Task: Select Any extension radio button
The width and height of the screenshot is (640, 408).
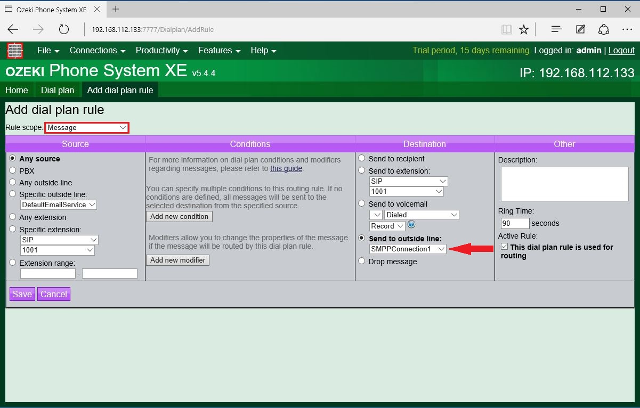Action: click(x=13, y=217)
